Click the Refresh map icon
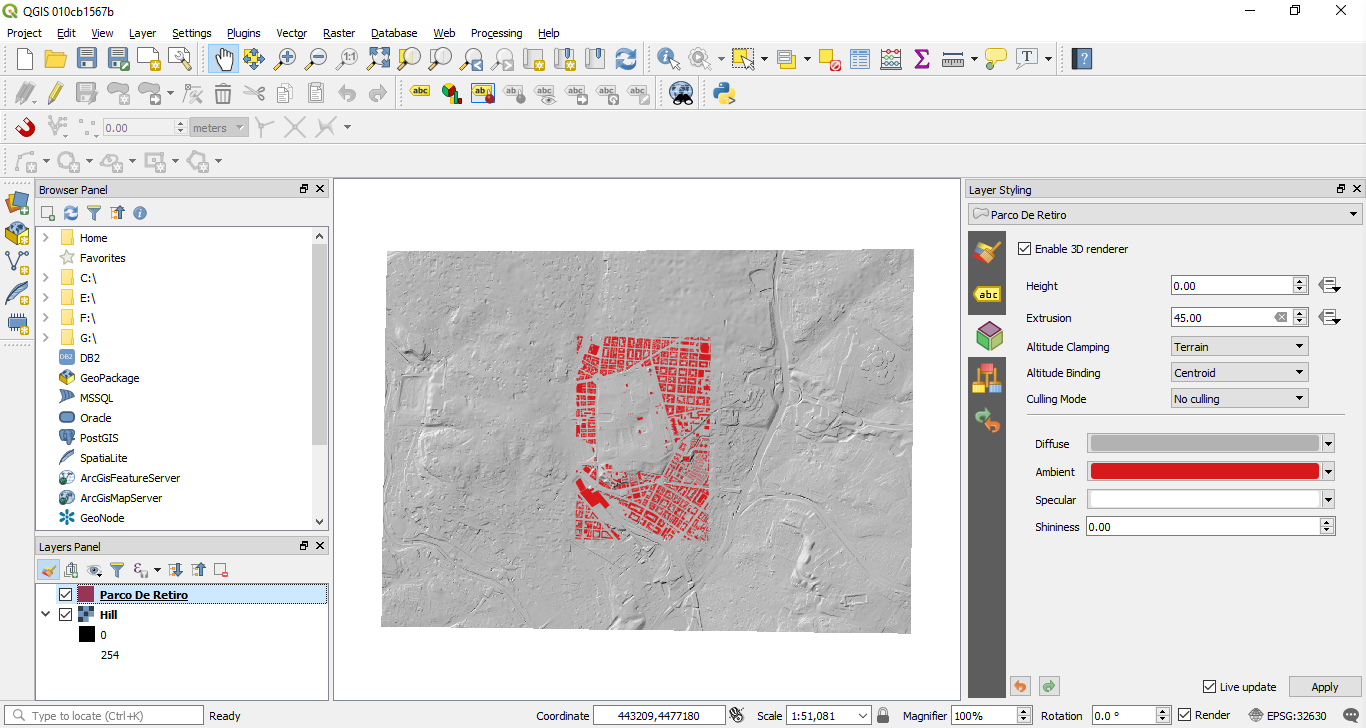Image resolution: width=1366 pixels, height=728 pixels. pos(626,59)
